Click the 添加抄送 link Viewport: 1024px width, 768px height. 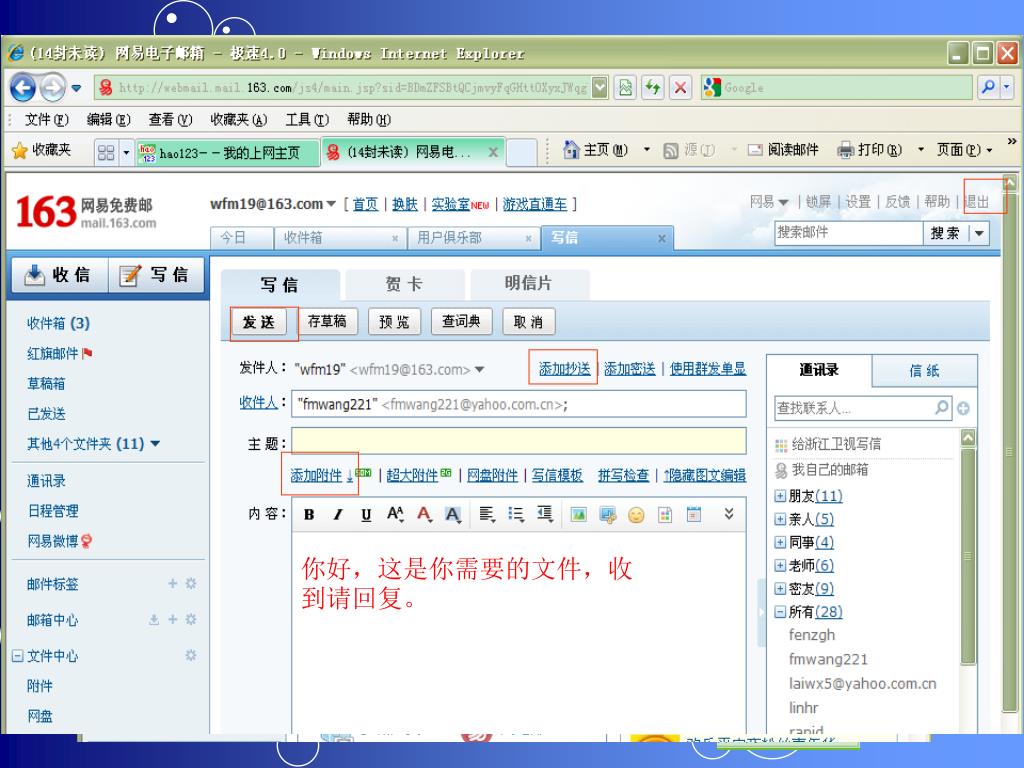pyautogui.click(x=564, y=369)
